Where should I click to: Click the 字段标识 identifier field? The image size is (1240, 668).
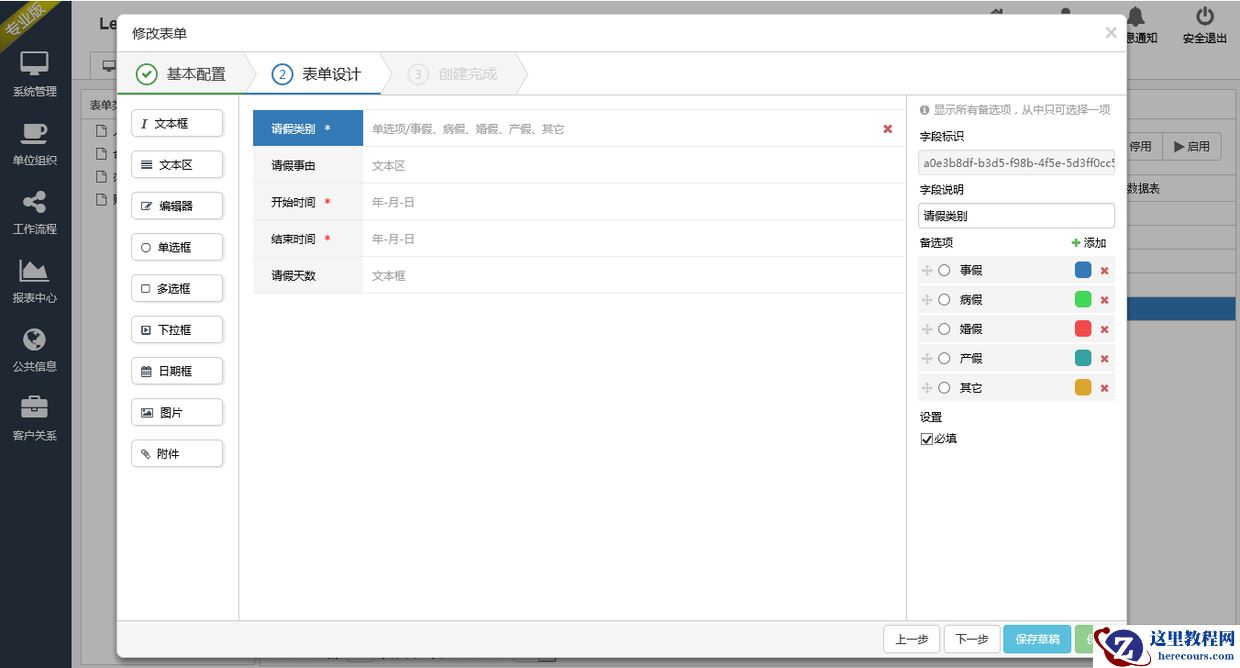[1016, 162]
